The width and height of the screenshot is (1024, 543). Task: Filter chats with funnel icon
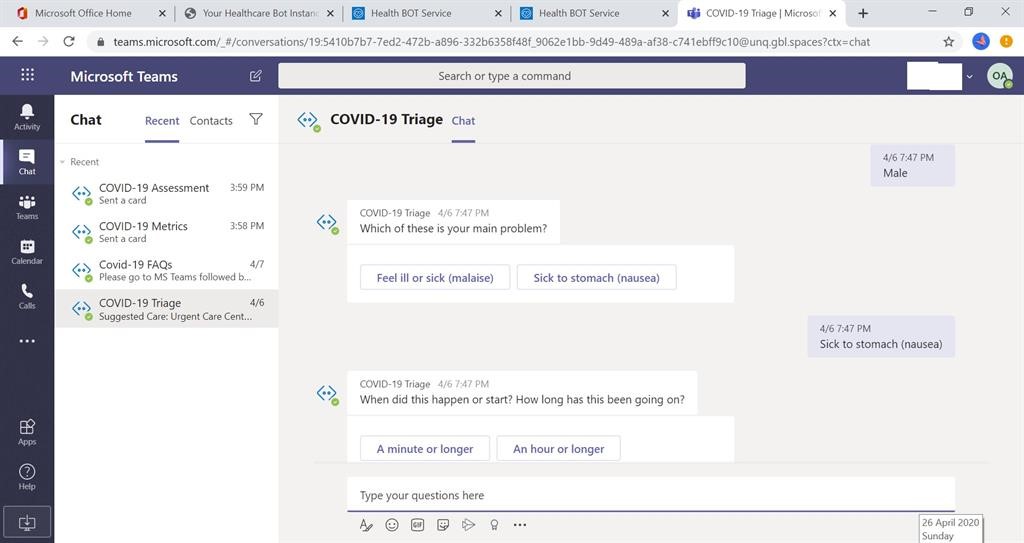(x=256, y=119)
